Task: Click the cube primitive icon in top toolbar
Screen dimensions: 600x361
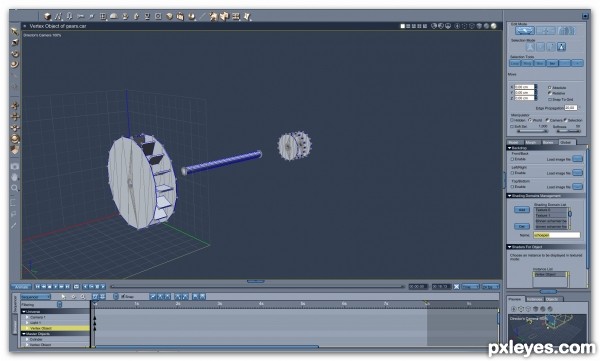Action: click(x=47, y=16)
